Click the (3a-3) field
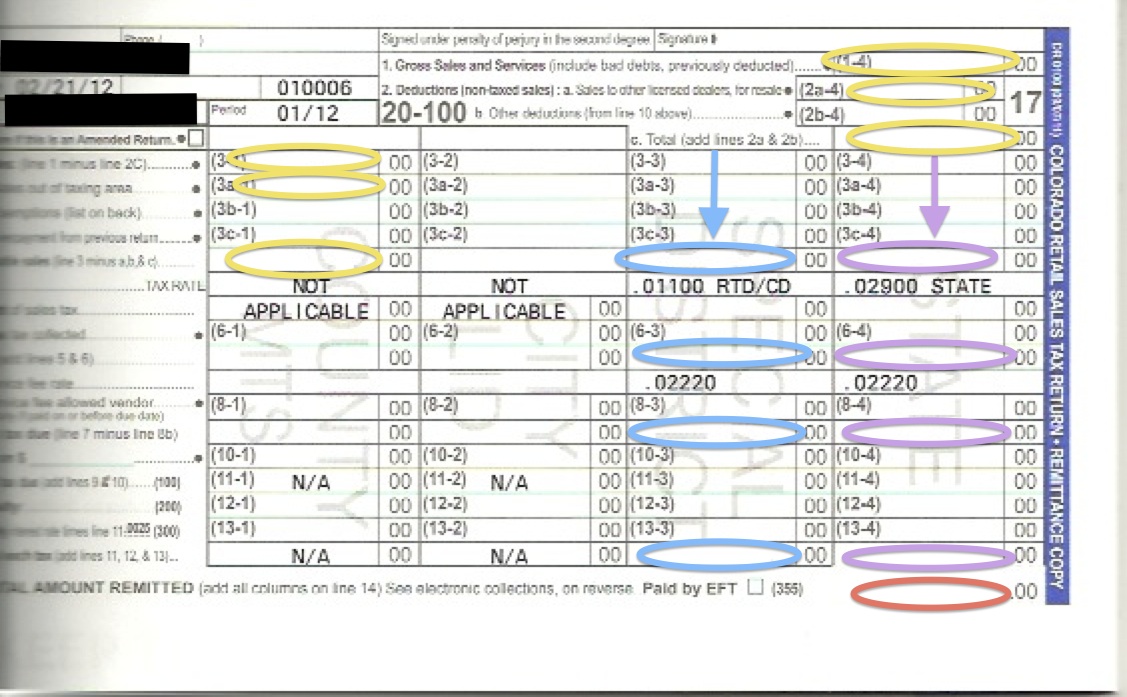 [712, 186]
